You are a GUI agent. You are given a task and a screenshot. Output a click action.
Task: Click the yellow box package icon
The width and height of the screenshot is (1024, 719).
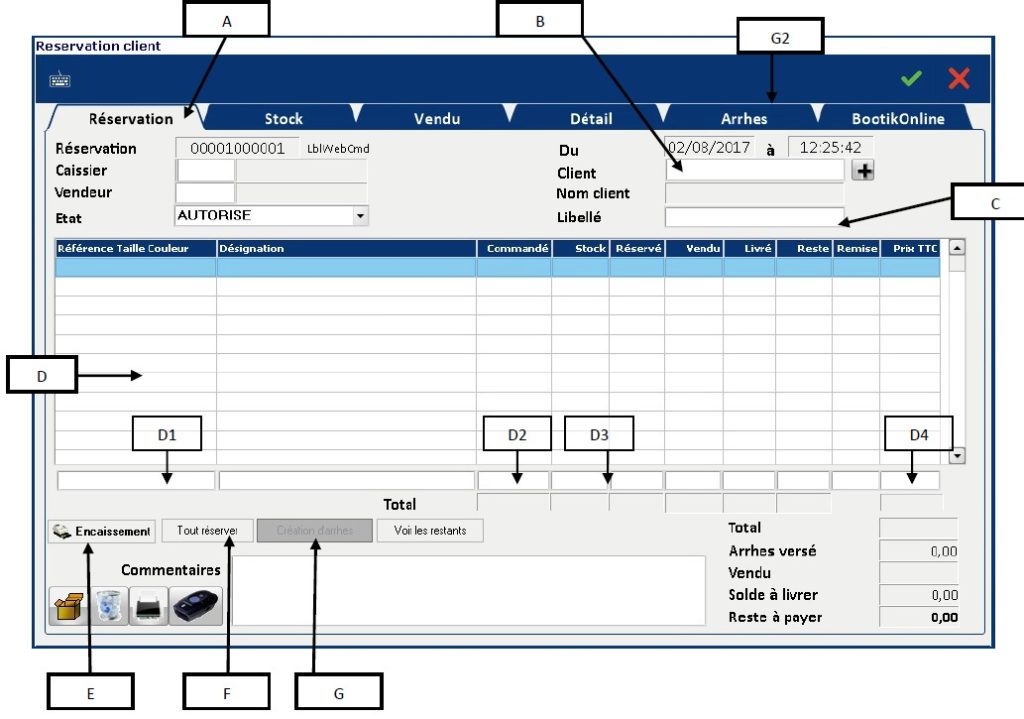[x=69, y=606]
